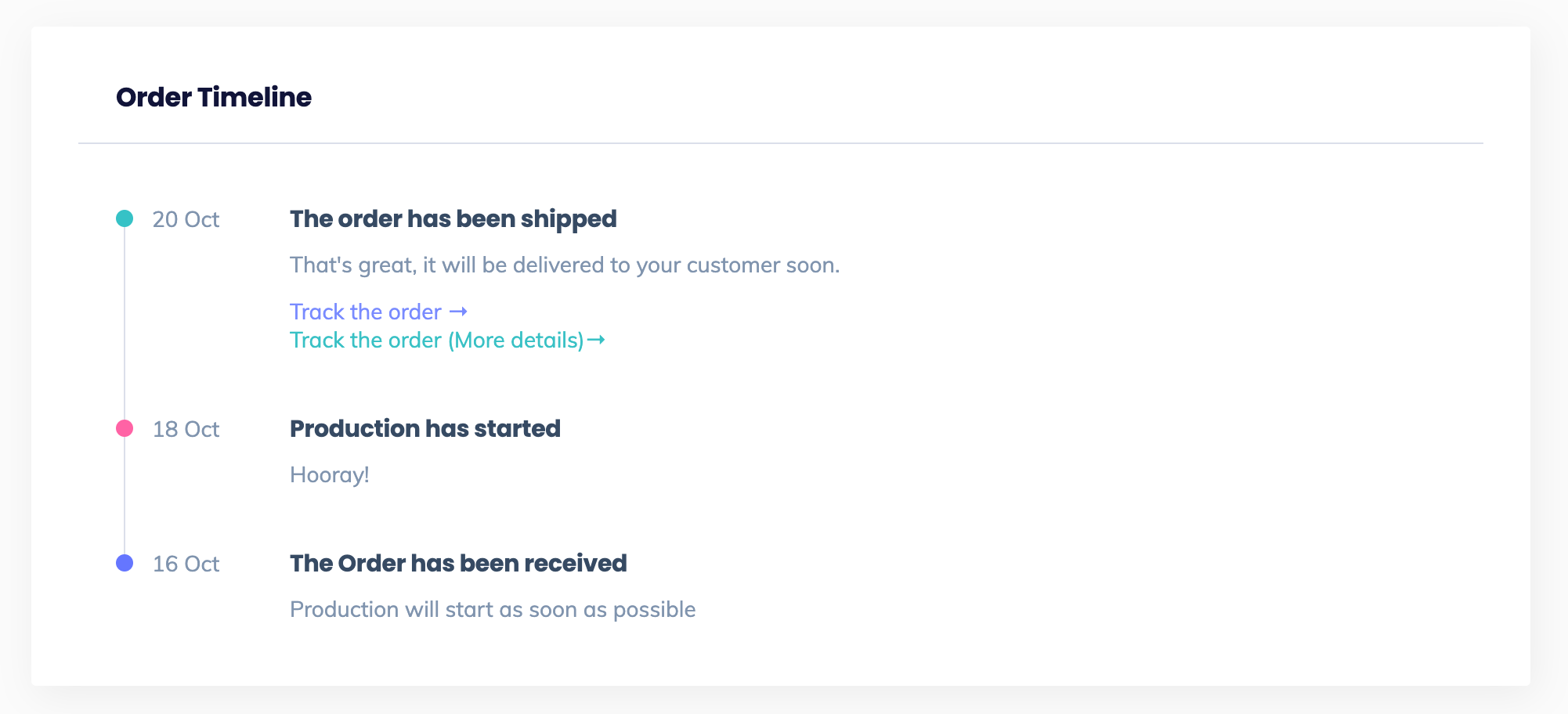This screenshot has height=714, width=1568.
Task: Click the "Production has started" title
Action: 425,429
